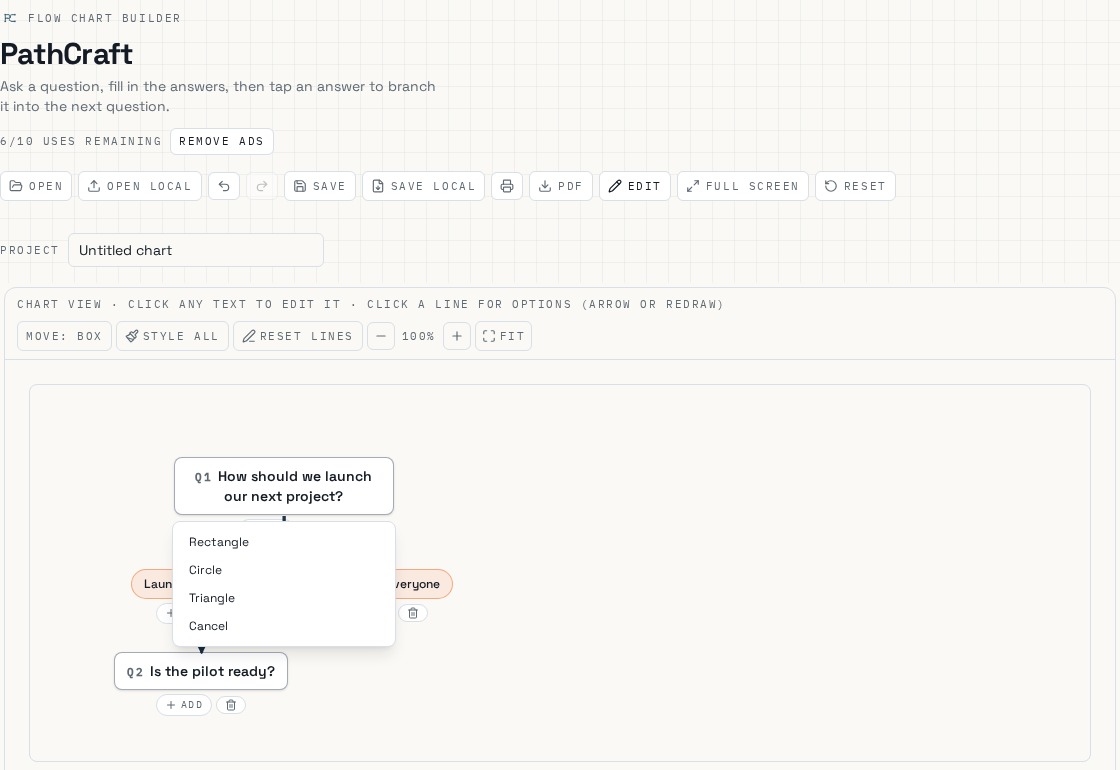Screen dimensions: 1120x770
Task: Open Style All options
Action: point(172,336)
